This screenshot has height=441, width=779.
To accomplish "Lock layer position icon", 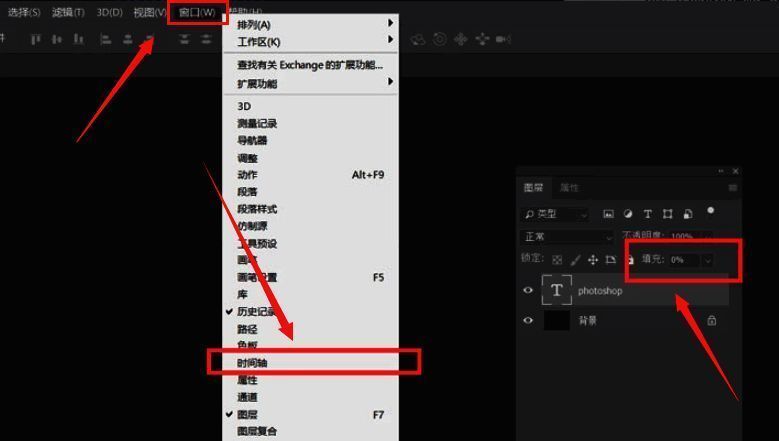I will pos(593,260).
